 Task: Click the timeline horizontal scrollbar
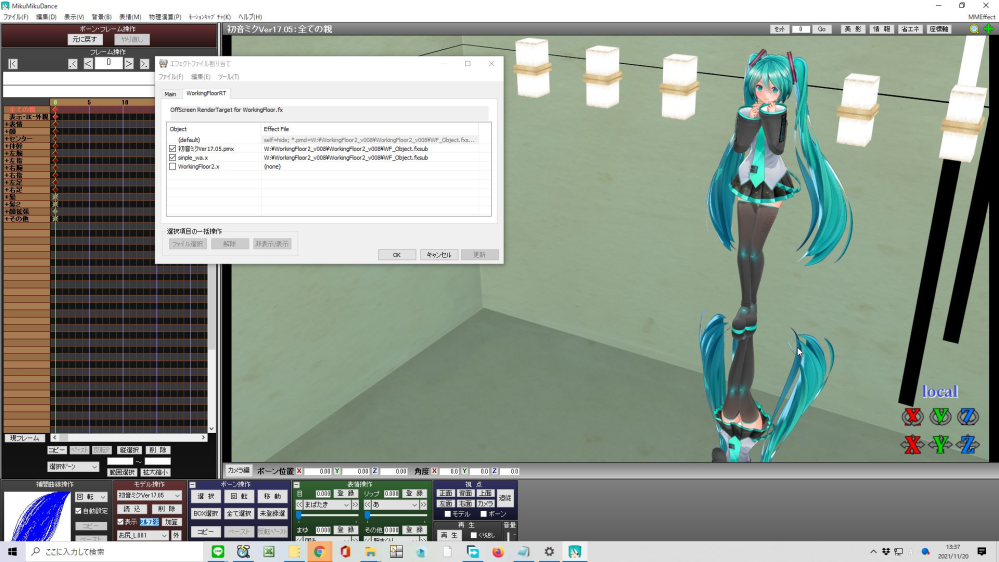[x=129, y=438]
